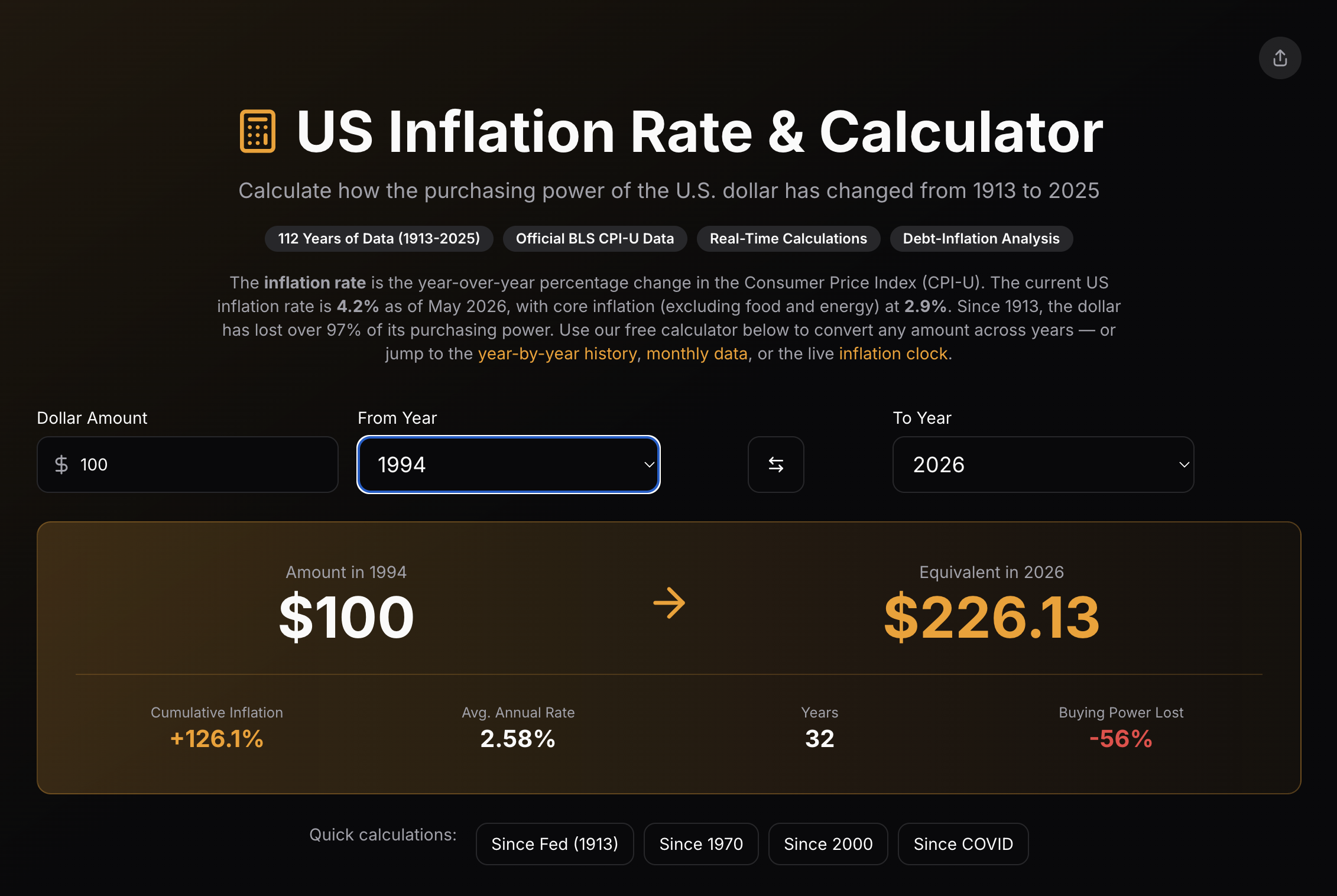The height and width of the screenshot is (896, 1337).
Task: Click the orange calculator icon
Action: click(258, 131)
